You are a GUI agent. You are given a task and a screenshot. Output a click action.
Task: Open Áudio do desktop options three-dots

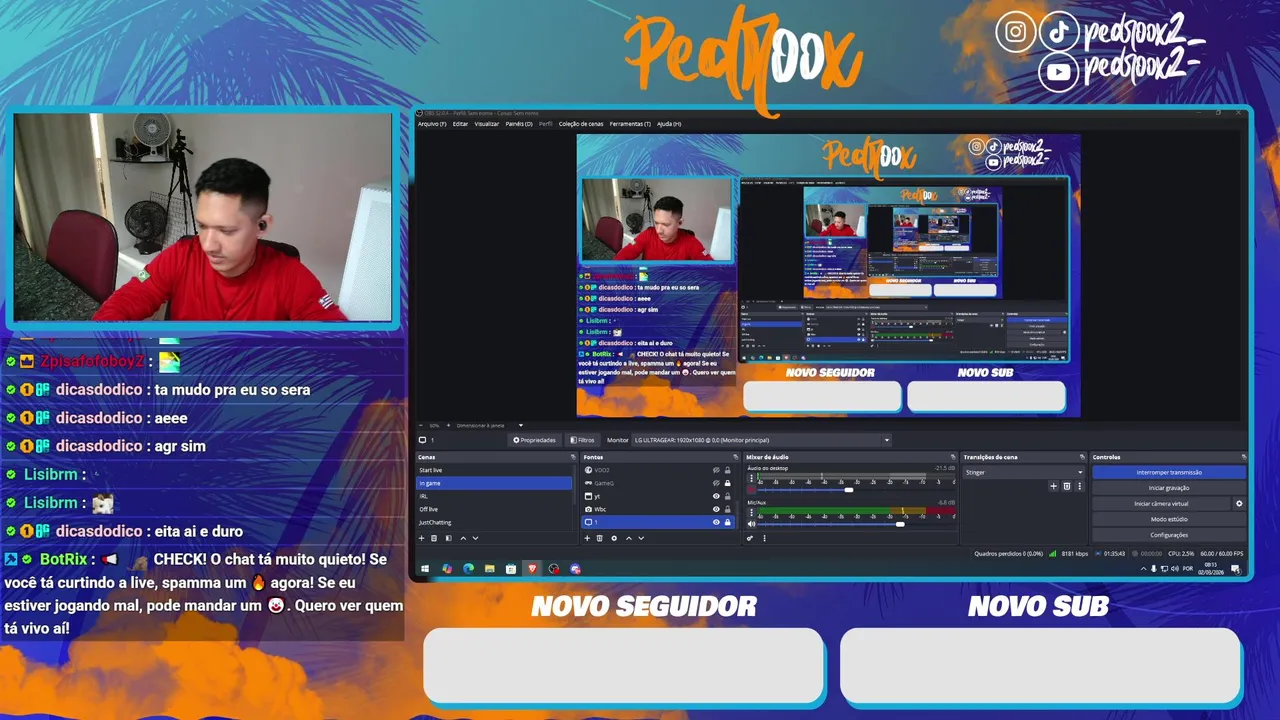[x=751, y=477]
